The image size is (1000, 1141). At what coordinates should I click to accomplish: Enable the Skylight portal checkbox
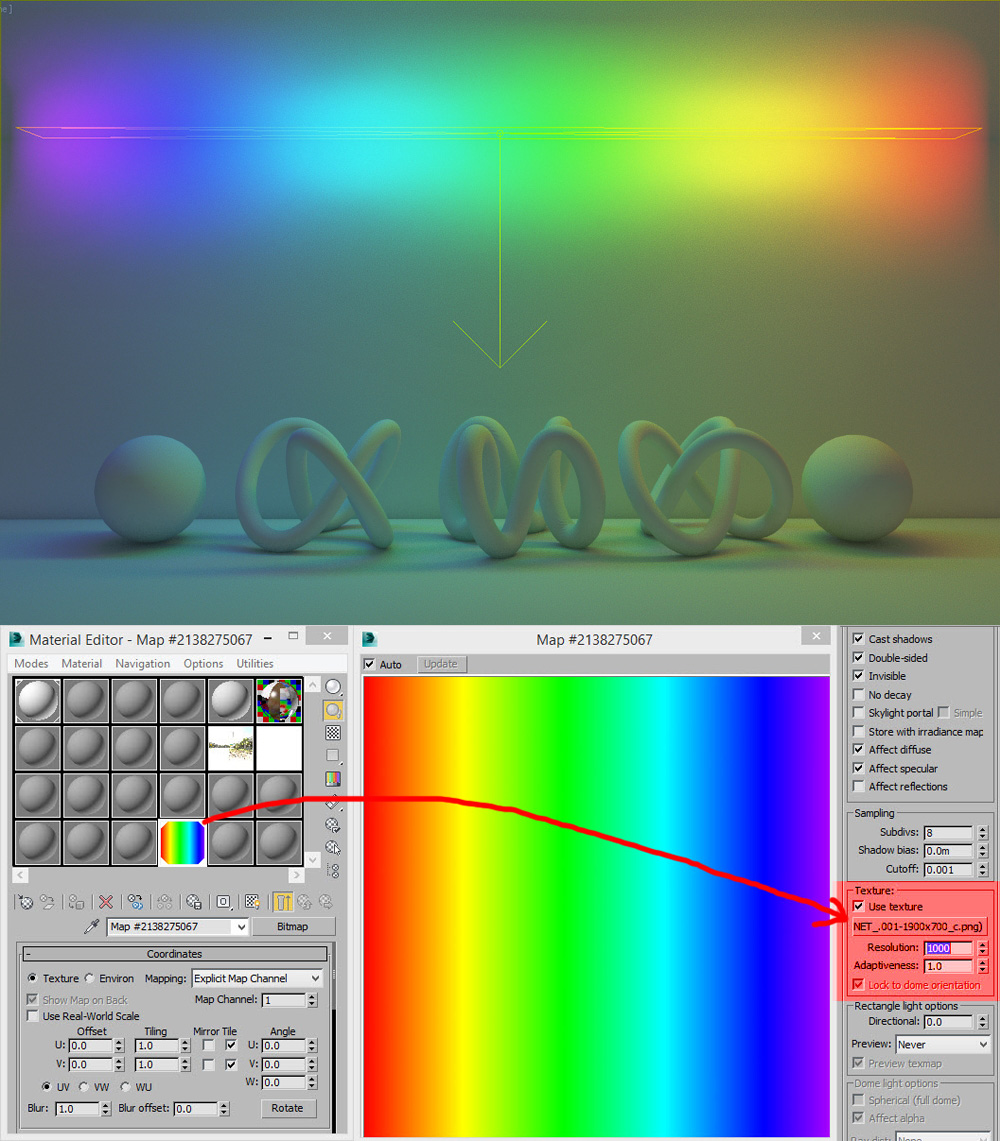[x=858, y=713]
